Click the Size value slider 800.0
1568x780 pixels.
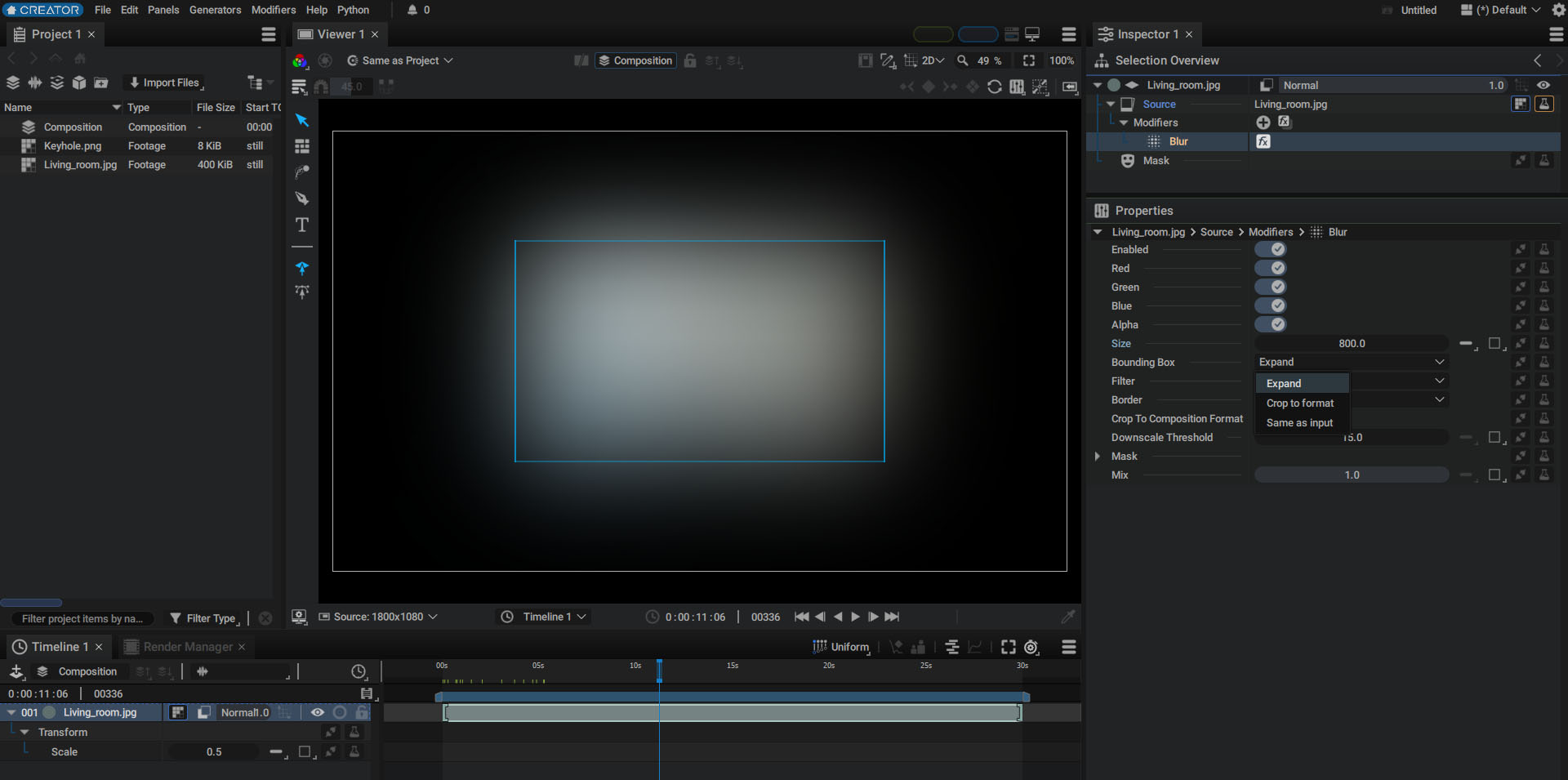(x=1352, y=343)
